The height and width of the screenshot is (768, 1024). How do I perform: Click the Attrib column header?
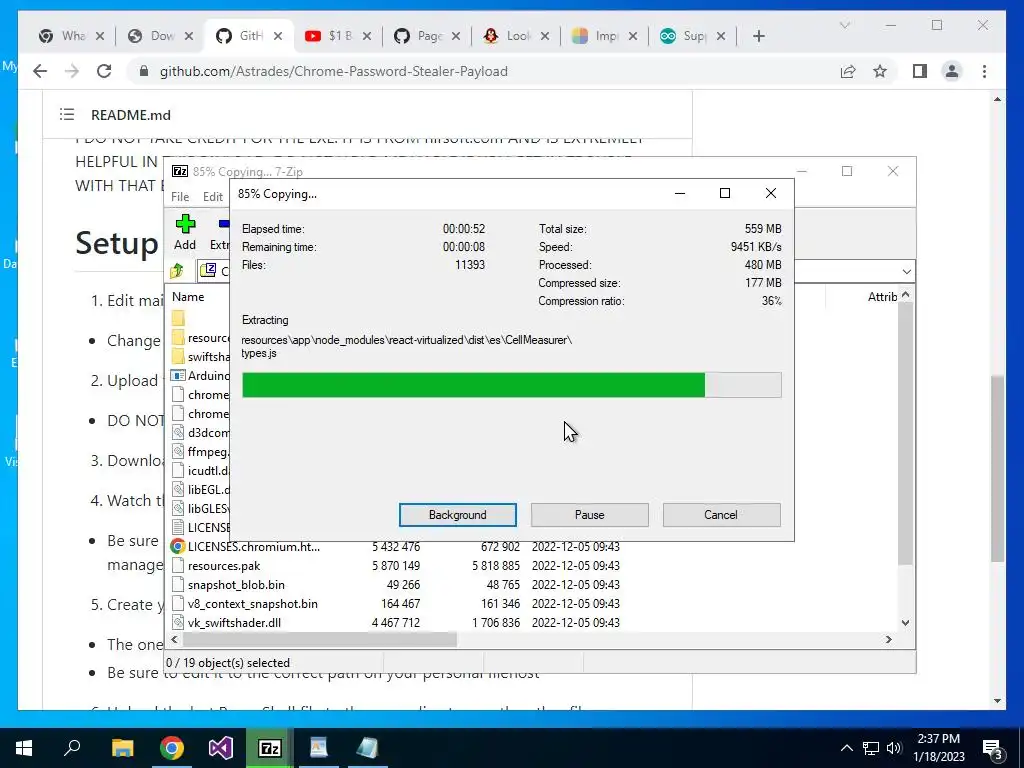click(882, 296)
